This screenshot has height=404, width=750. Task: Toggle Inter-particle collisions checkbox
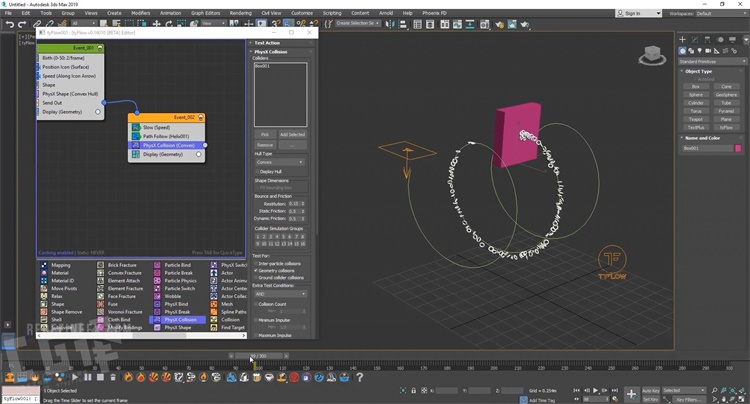(x=256, y=263)
